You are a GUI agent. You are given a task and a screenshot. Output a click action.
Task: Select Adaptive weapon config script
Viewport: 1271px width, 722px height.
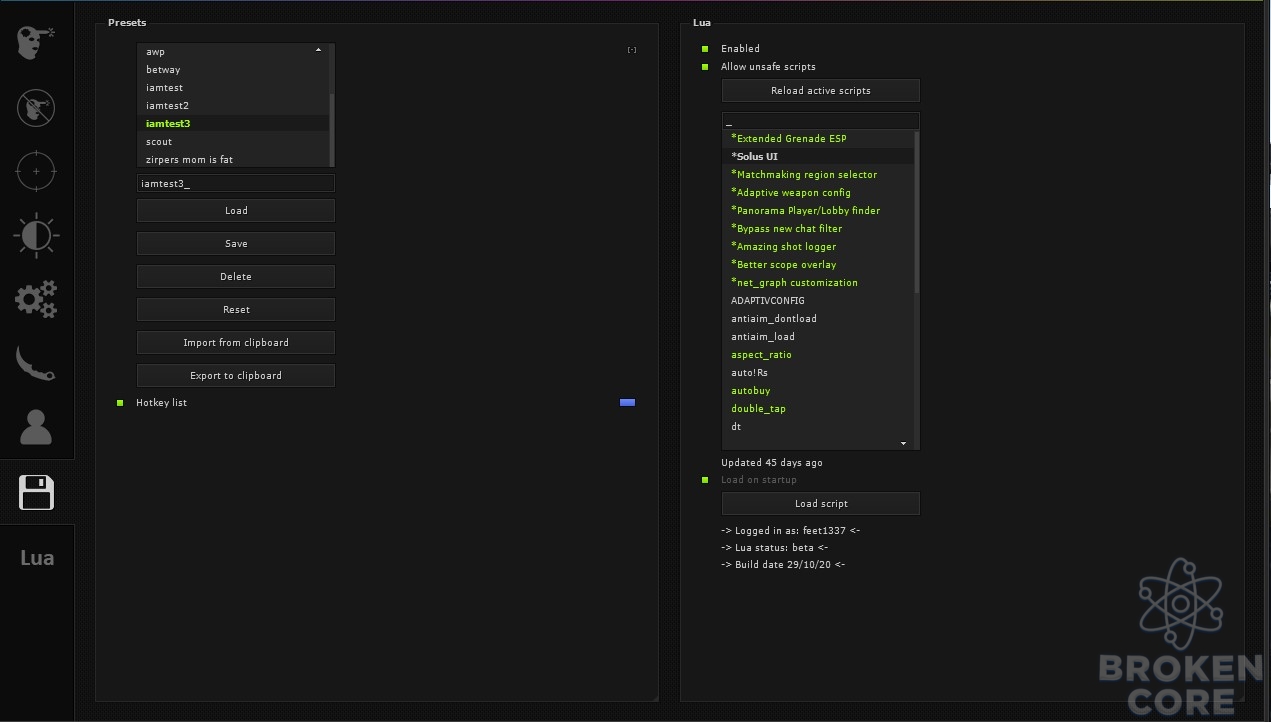(817, 193)
